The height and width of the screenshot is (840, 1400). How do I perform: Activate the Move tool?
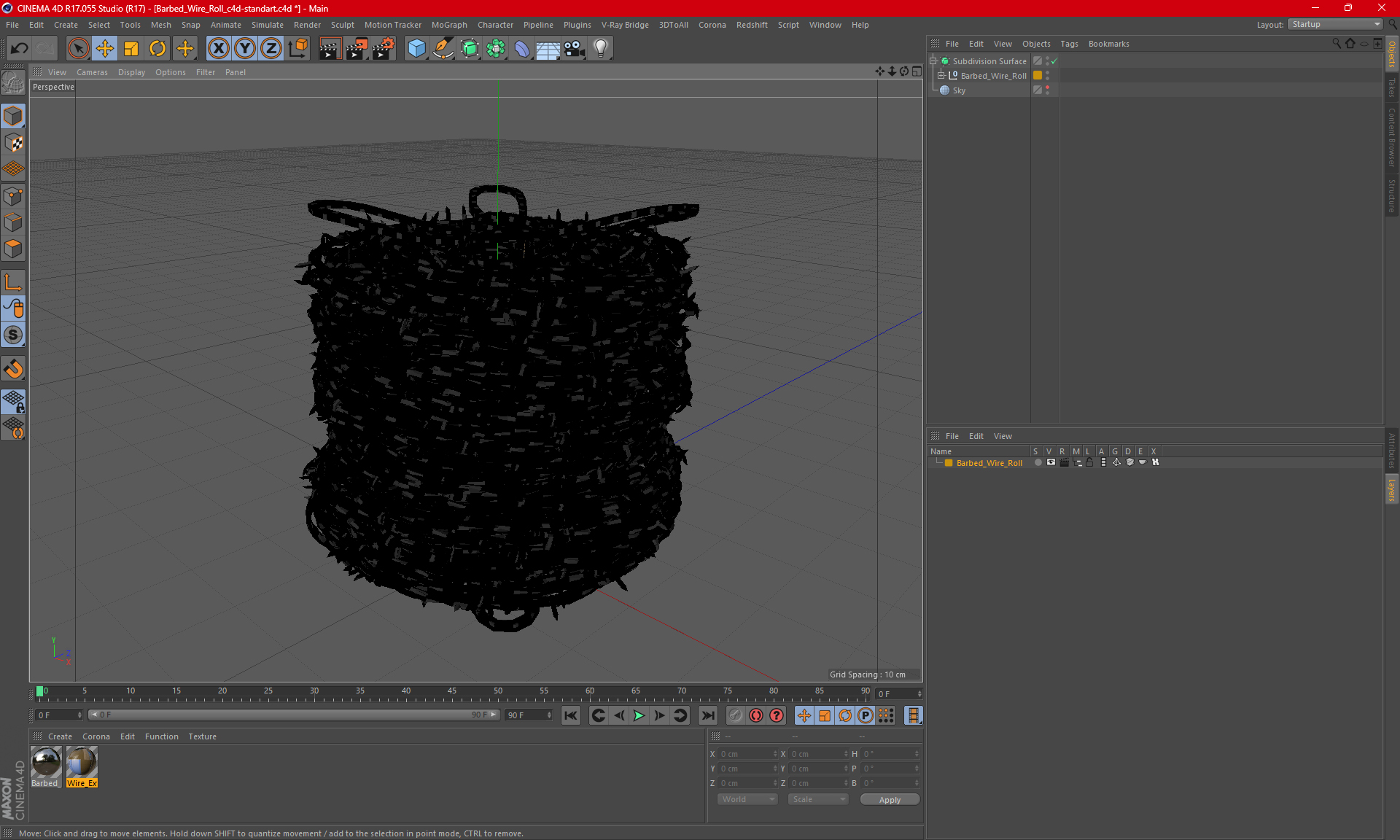tap(105, 49)
